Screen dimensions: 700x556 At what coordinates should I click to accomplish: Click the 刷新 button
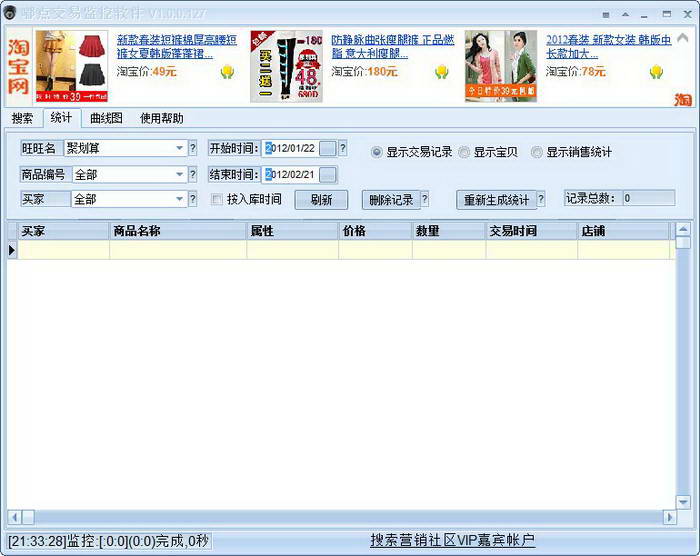click(321, 200)
